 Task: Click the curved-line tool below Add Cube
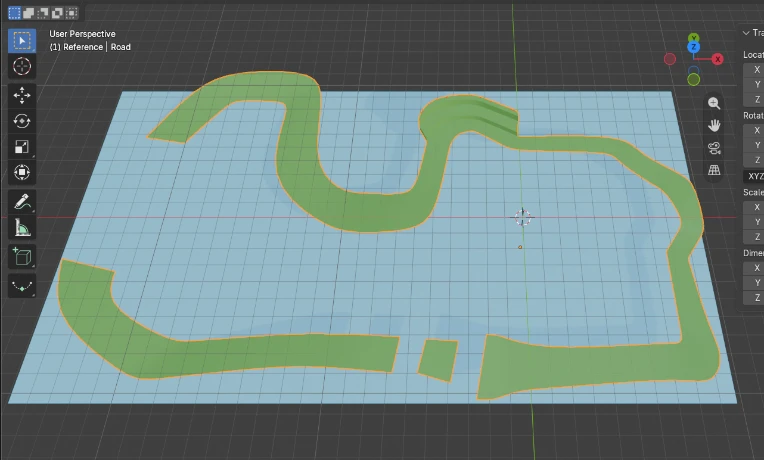(22, 286)
